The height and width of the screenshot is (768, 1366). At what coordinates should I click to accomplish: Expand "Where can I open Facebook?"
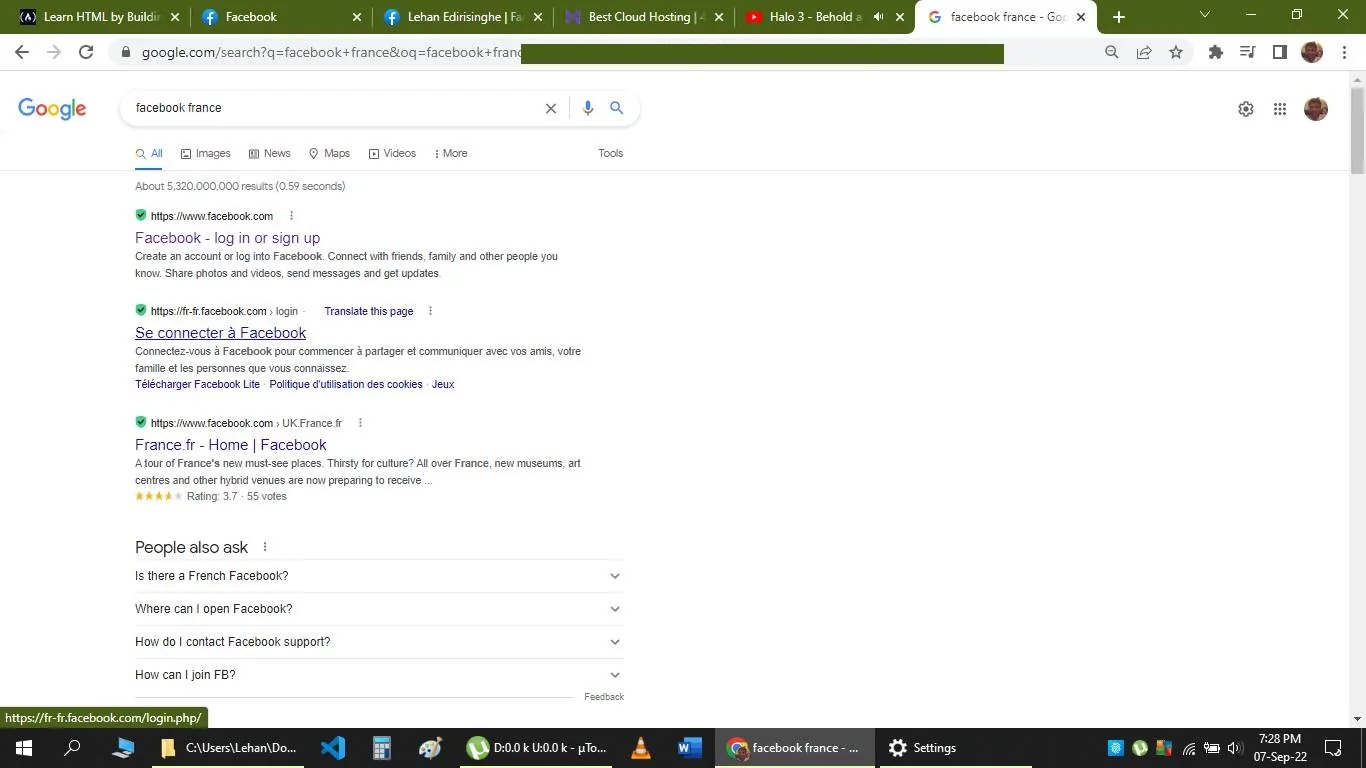[x=379, y=609]
